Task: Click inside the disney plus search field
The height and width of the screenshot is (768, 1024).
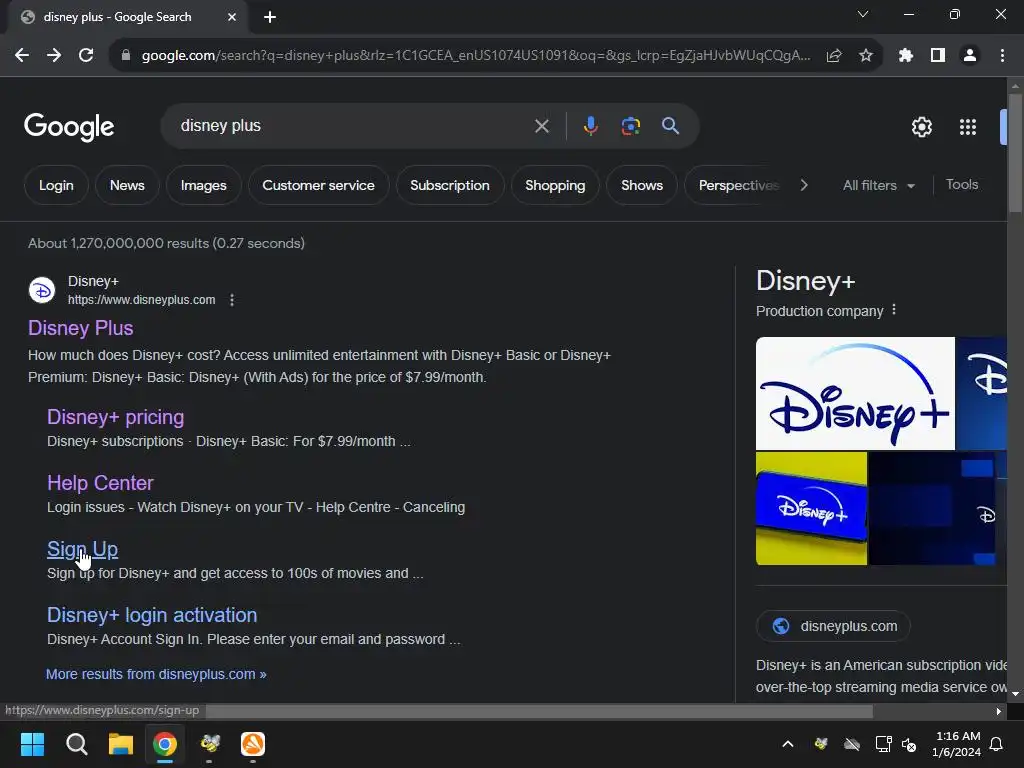Action: tap(353, 126)
